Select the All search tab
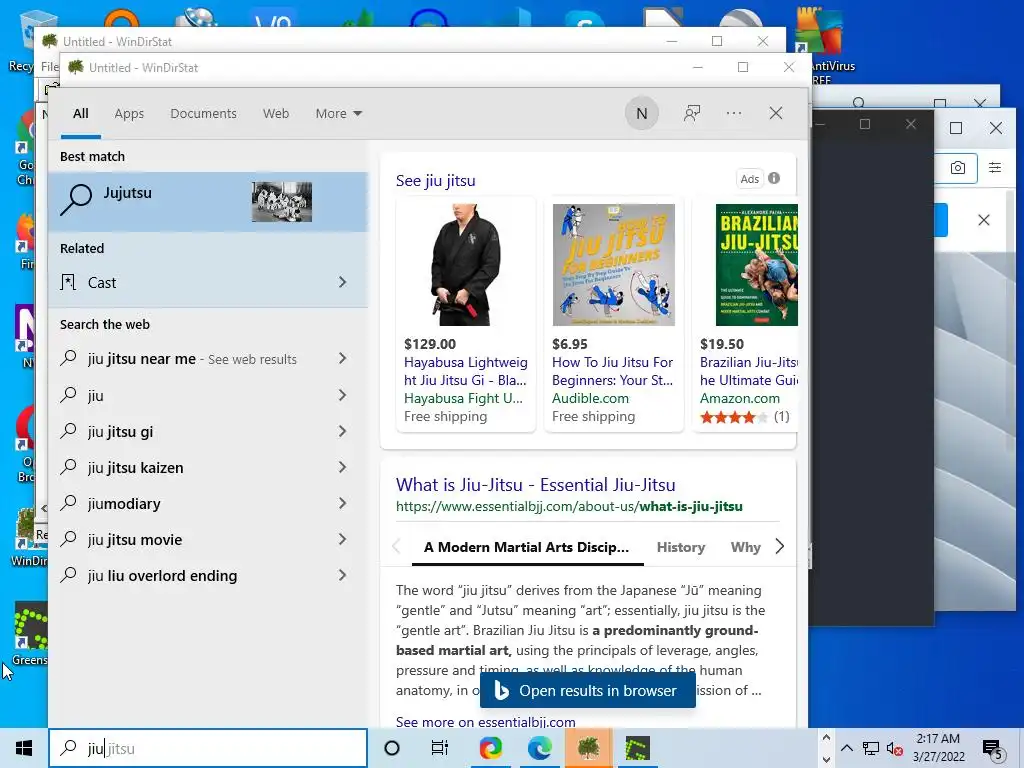This screenshot has height=768, width=1024. [x=81, y=114]
